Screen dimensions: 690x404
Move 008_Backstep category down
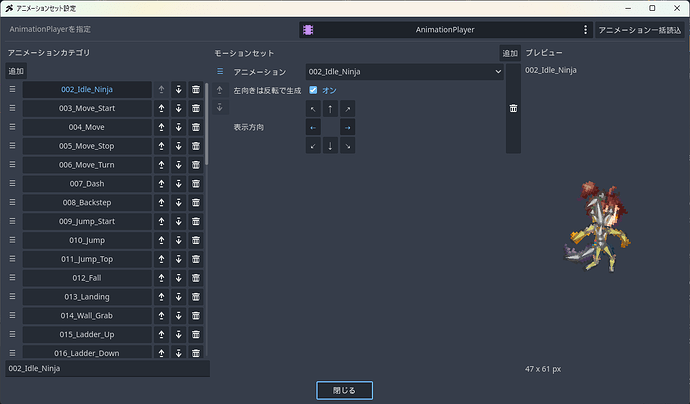179,203
